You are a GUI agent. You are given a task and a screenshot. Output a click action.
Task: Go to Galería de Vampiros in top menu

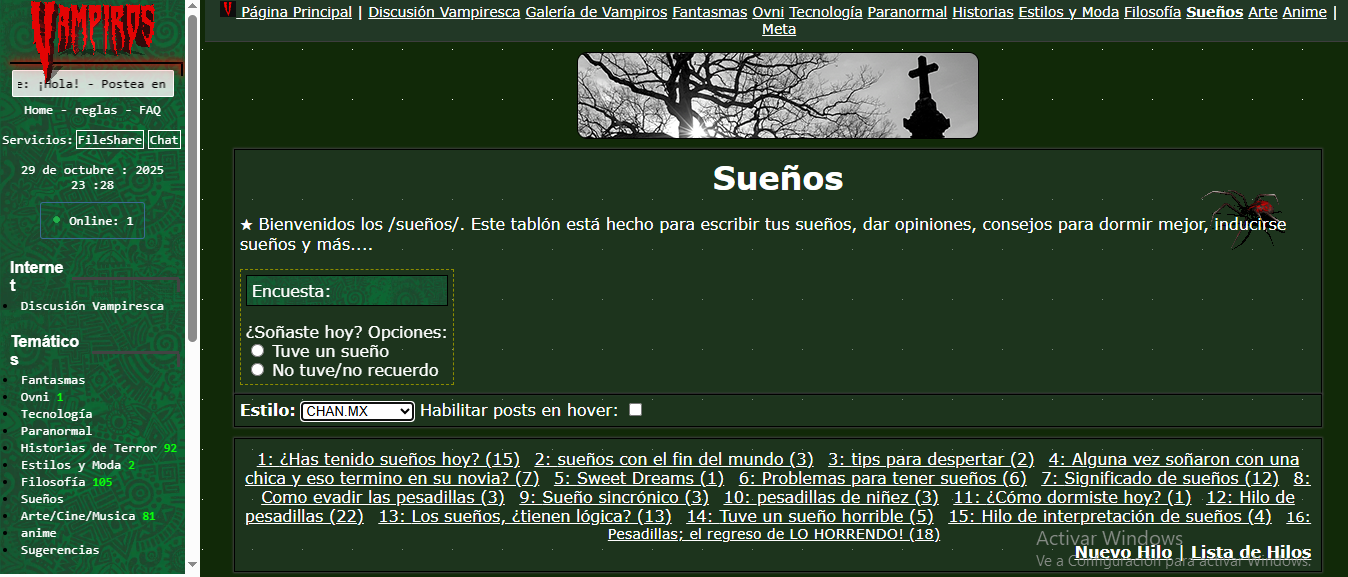(596, 12)
